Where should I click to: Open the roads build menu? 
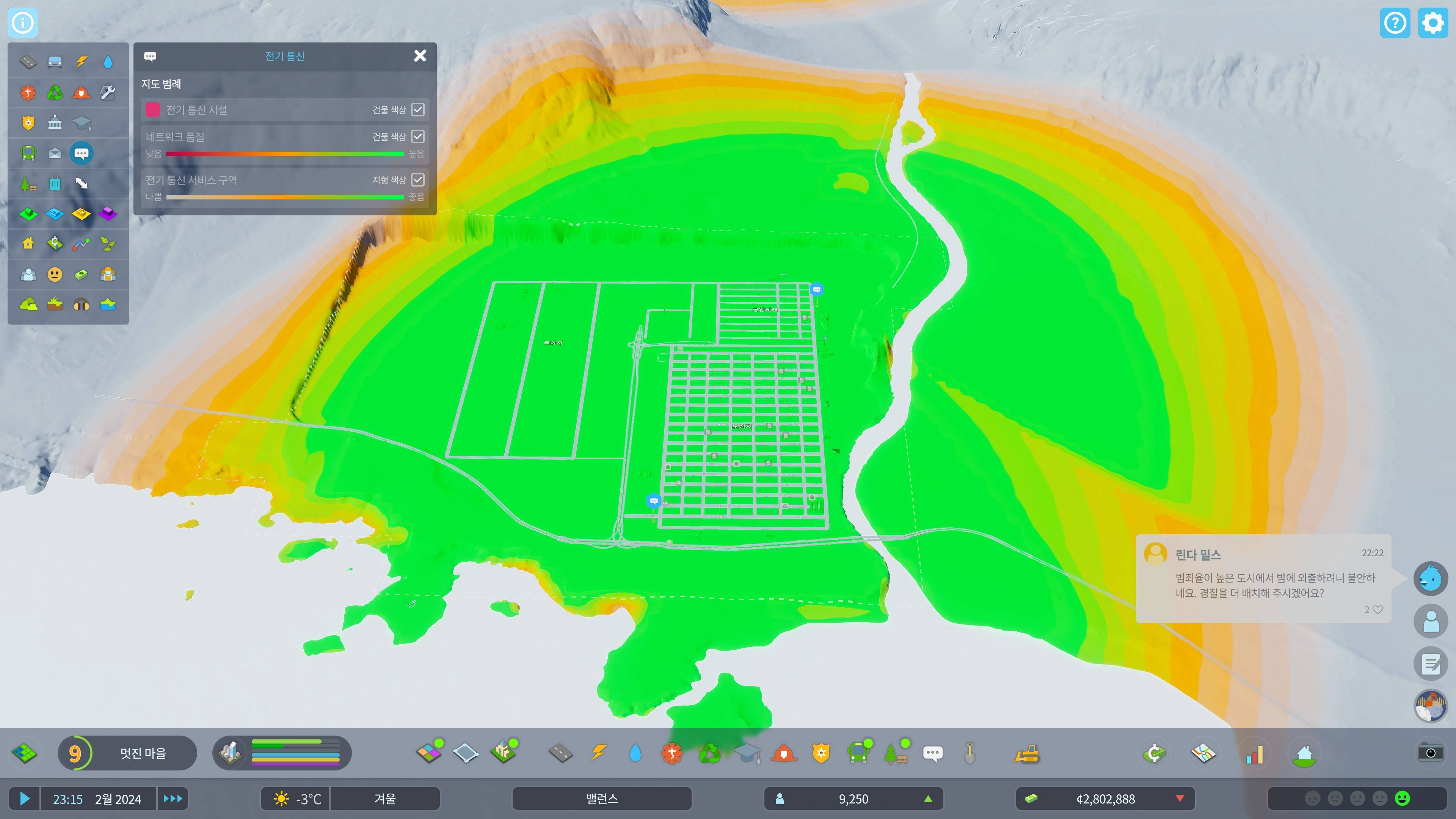click(560, 753)
